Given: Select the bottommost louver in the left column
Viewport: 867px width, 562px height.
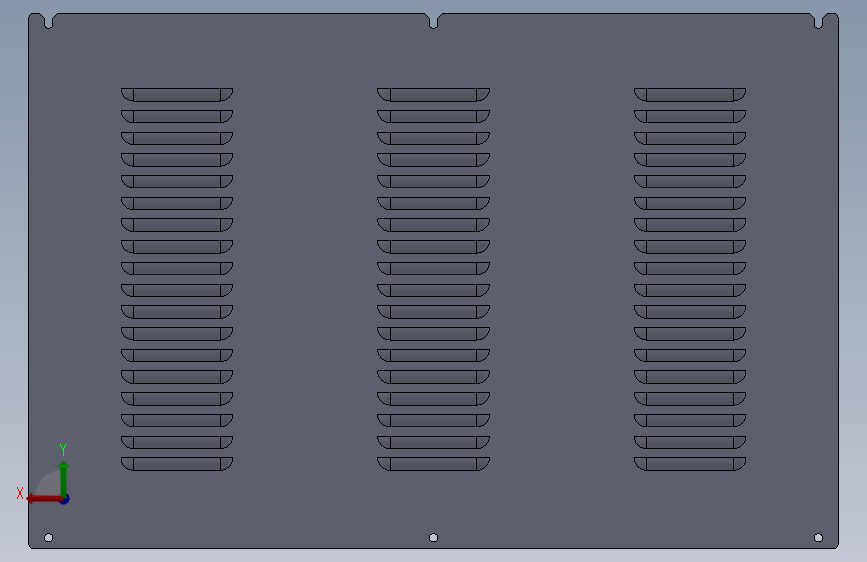Looking at the screenshot, I should point(177,464).
